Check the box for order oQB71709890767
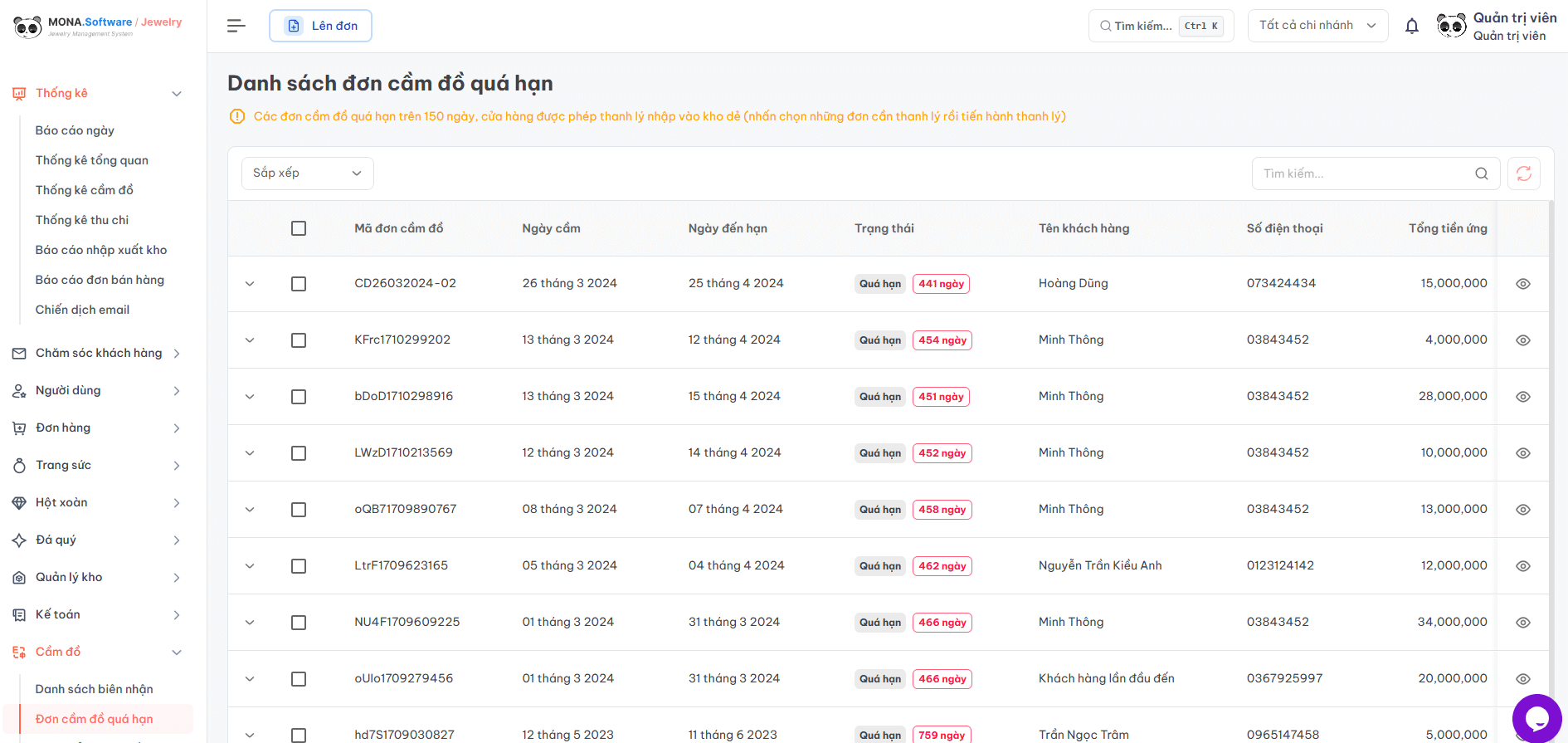The height and width of the screenshot is (743, 1568). (x=299, y=510)
